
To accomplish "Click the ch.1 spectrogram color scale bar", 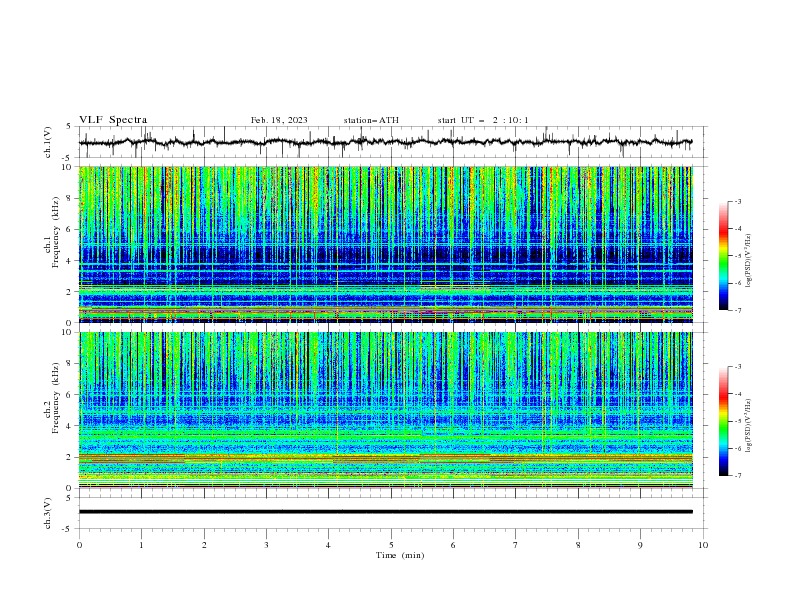I will (x=724, y=256).
